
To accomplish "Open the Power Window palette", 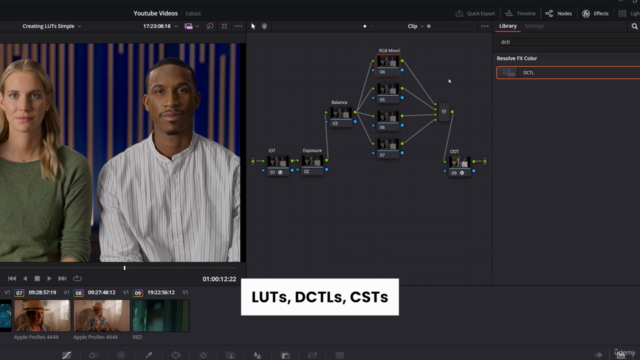I will (x=176, y=355).
